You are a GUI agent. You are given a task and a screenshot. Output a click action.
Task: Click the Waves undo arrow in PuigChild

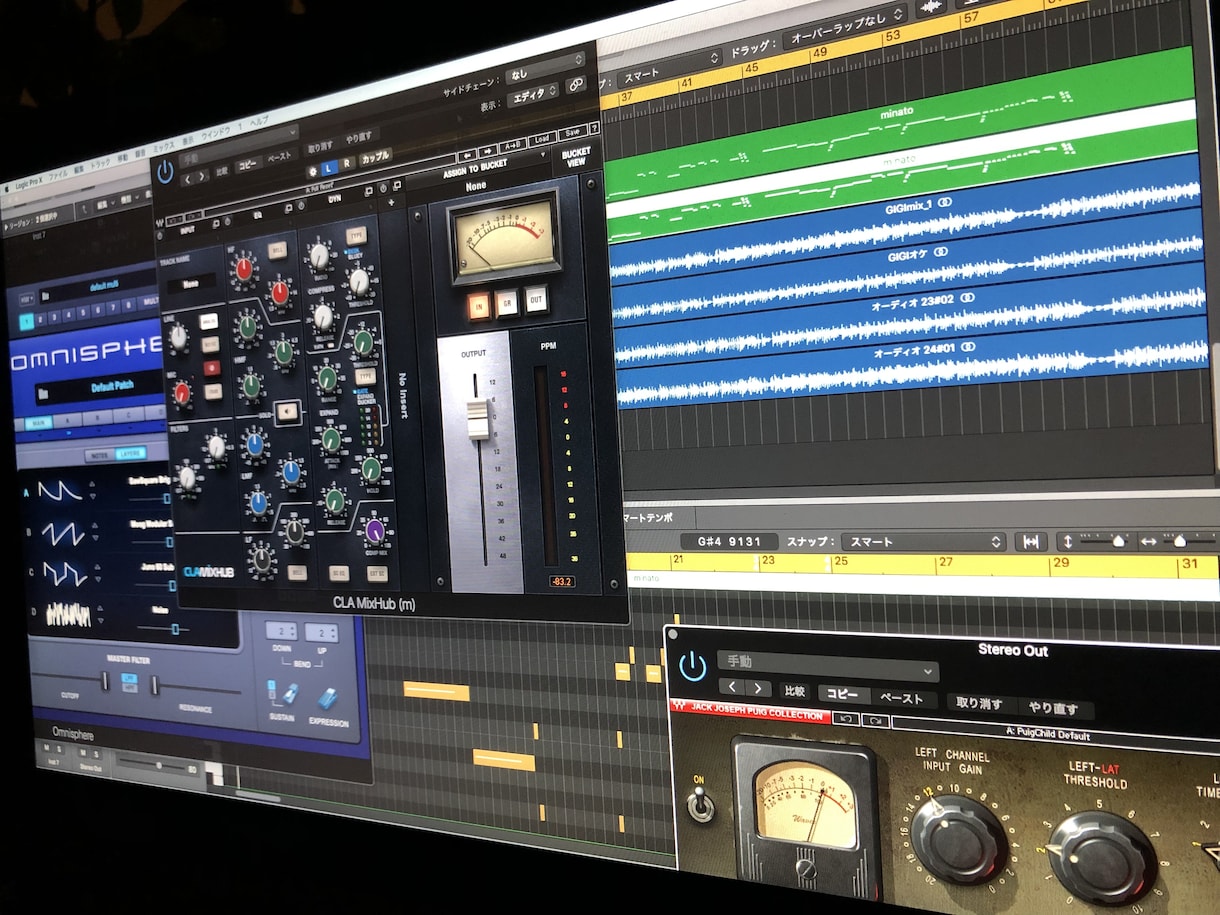pyautogui.click(x=844, y=719)
